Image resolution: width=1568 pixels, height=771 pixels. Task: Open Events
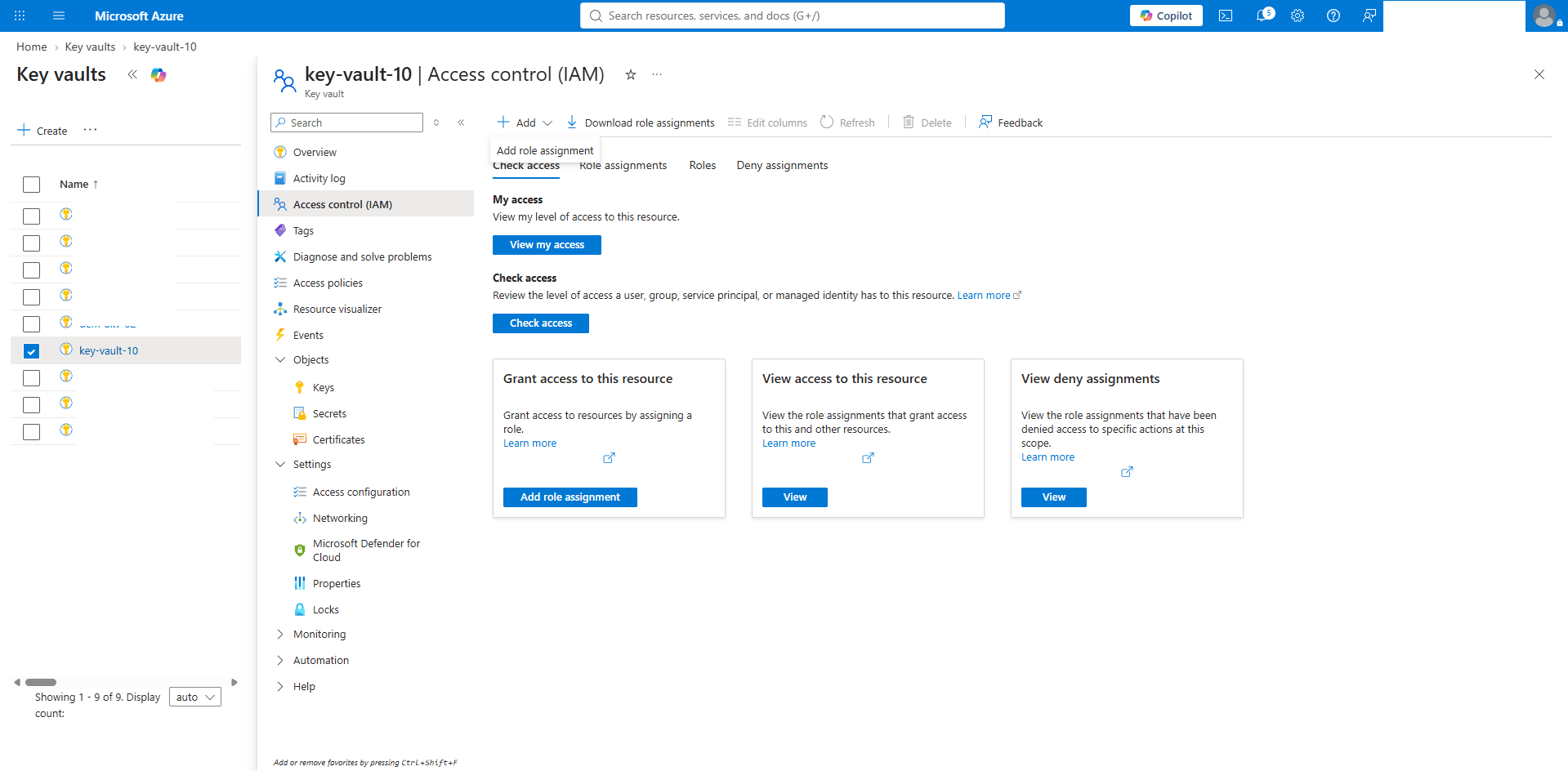click(x=308, y=335)
